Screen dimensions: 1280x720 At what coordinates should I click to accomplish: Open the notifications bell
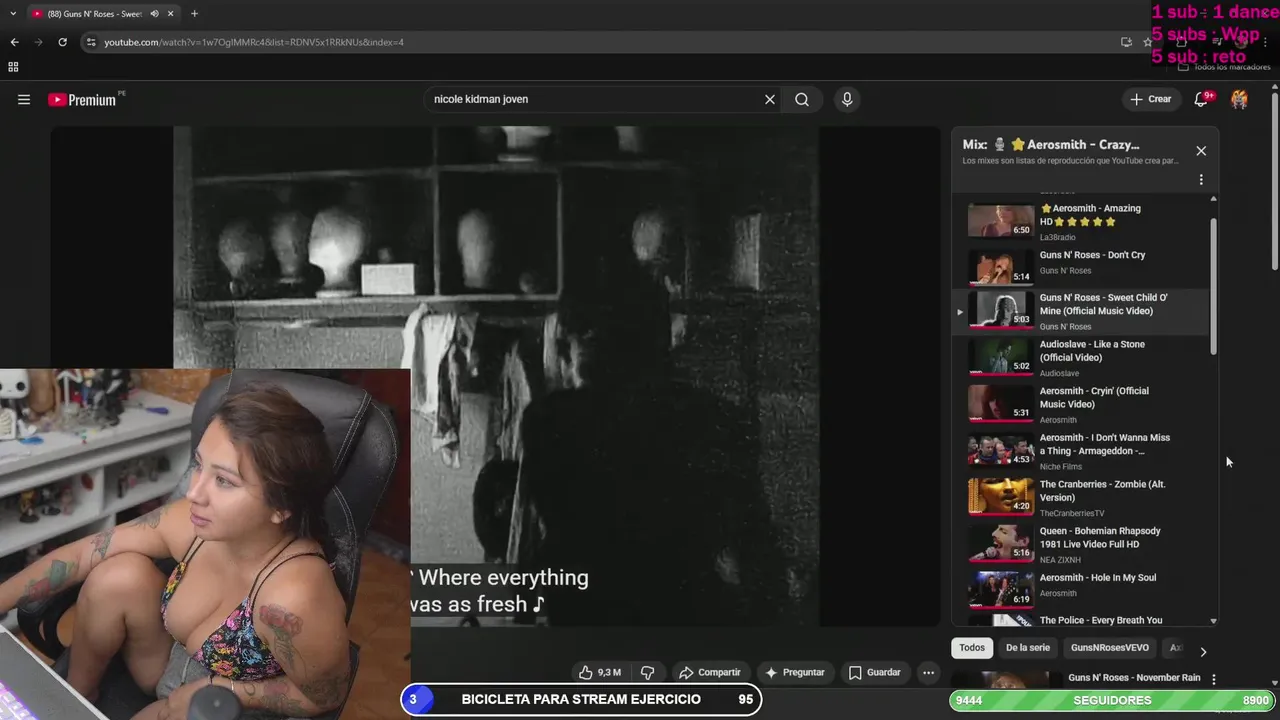coord(1202,99)
